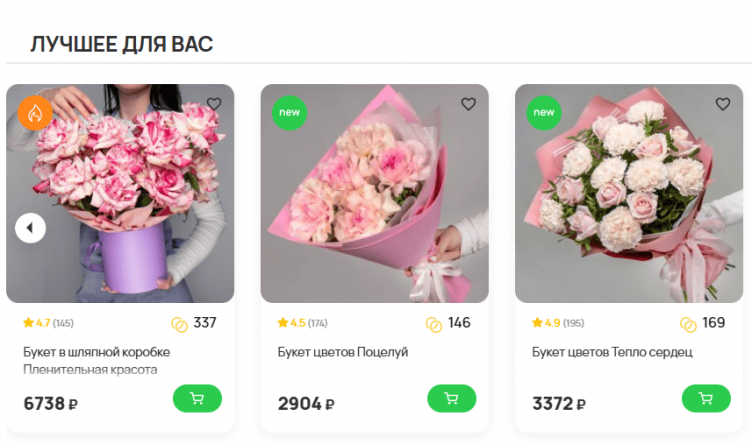Favorite the Поцелуй bouquet with heart icon

point(468,104)
